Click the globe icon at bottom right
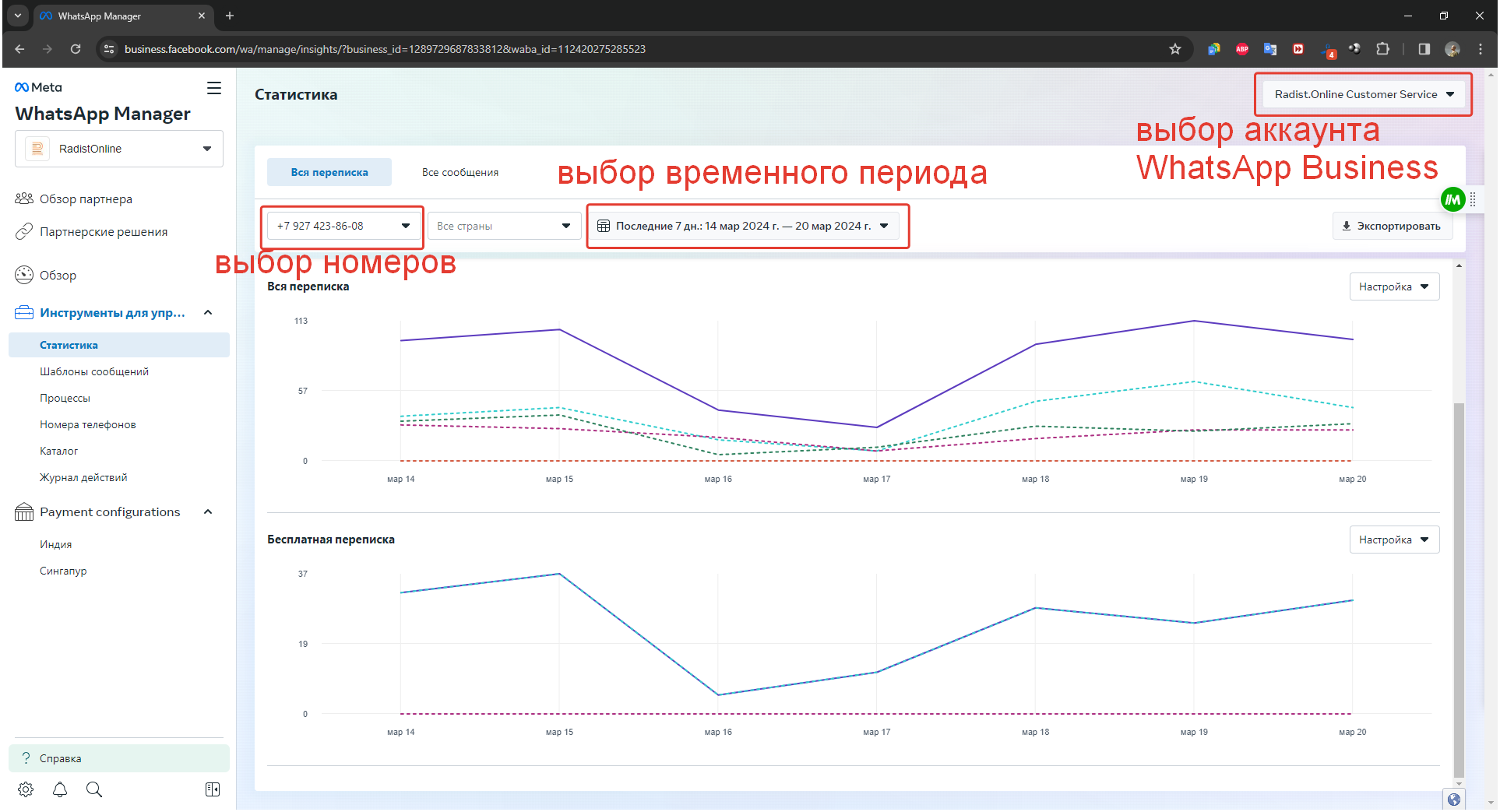Screen dimensions: 1500x812 (1454, 800)
